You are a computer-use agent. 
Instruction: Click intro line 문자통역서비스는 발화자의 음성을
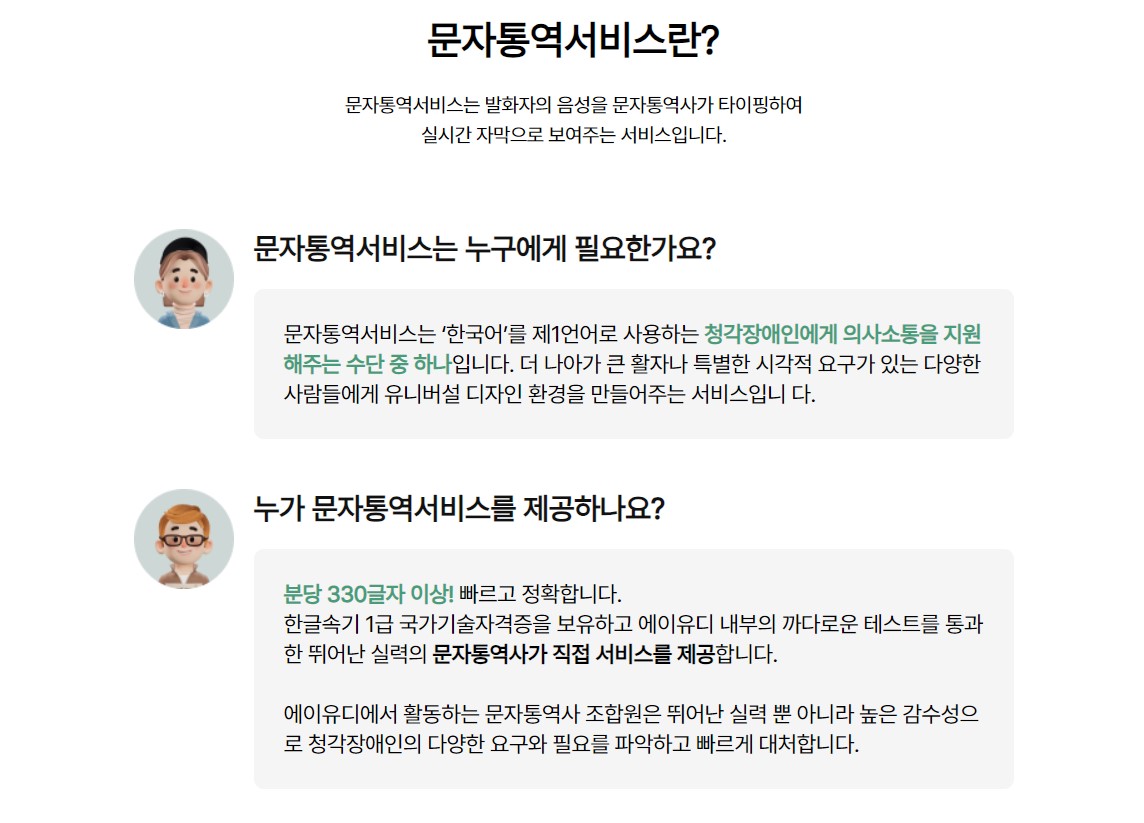(476, 105)
